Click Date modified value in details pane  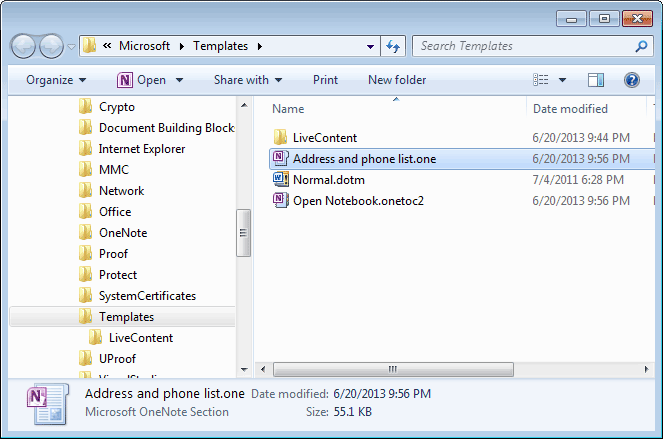(x=382, y=394)
